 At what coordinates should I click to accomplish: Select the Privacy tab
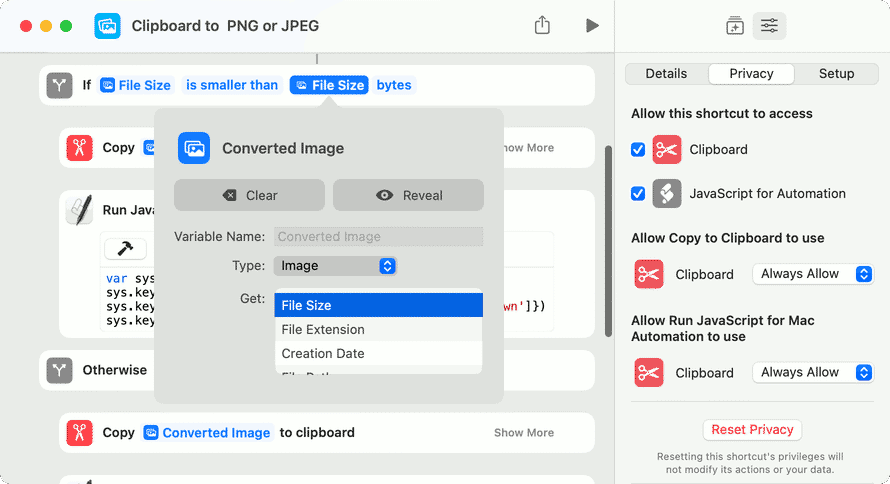751,74
